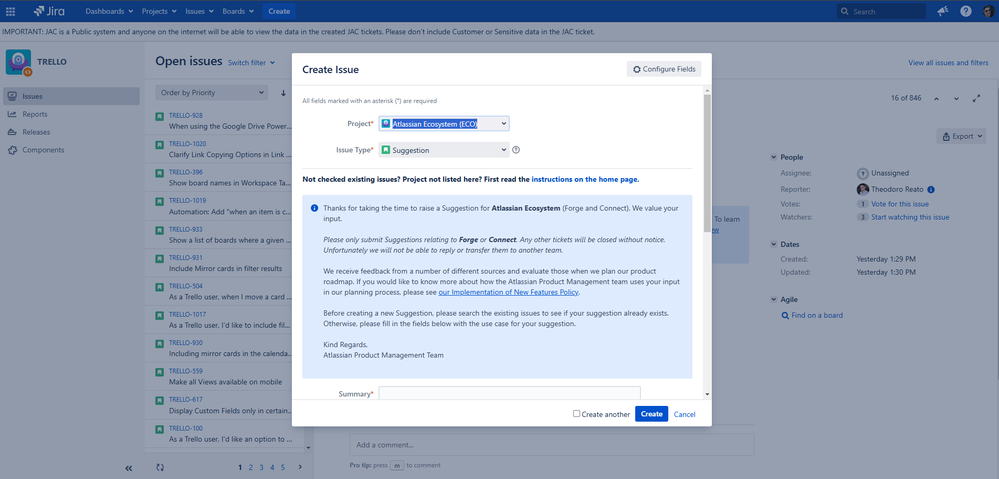Collapse the Dates section

pos(774,245)
